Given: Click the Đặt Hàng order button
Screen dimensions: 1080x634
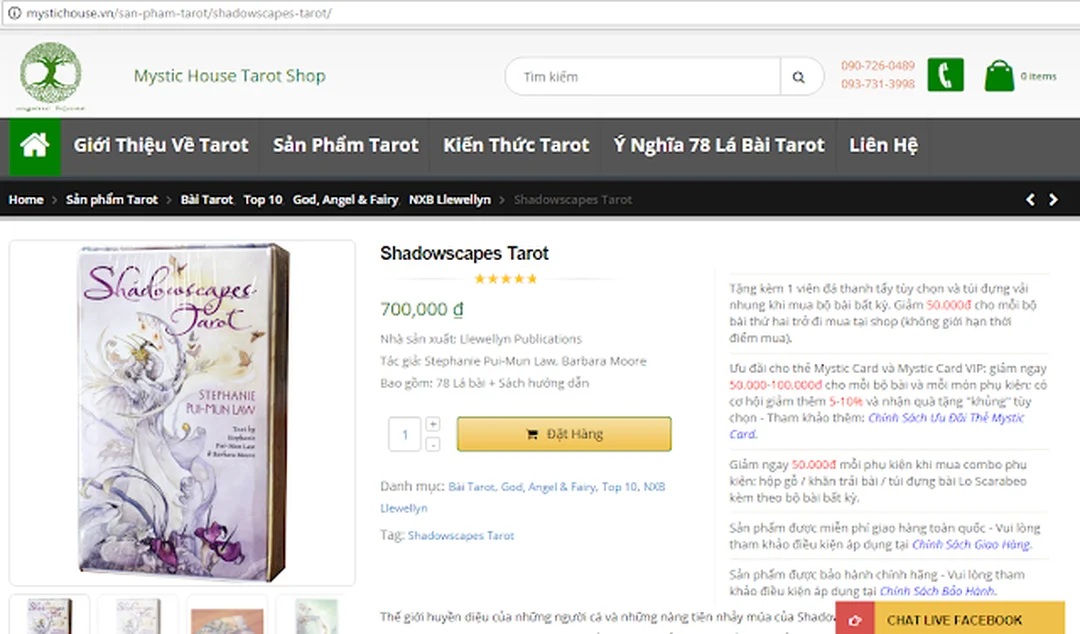Looking at the screenshot, I should pyautogui.click(x=564, y=434).
